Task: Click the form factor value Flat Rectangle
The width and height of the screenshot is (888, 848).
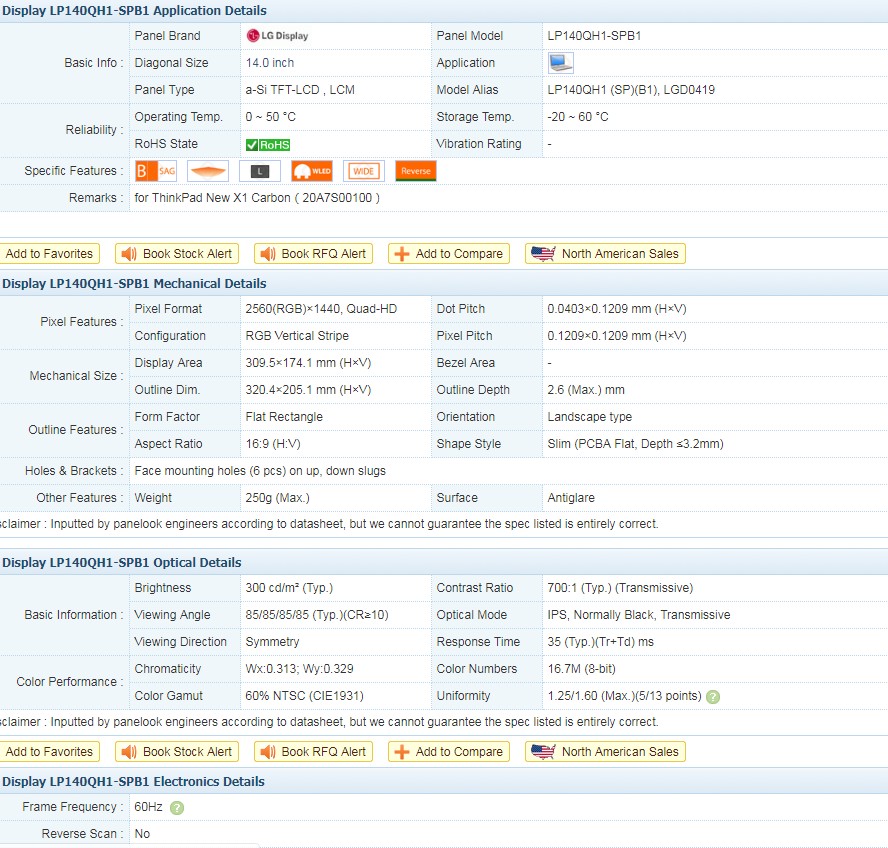Action: coord(284,417)
